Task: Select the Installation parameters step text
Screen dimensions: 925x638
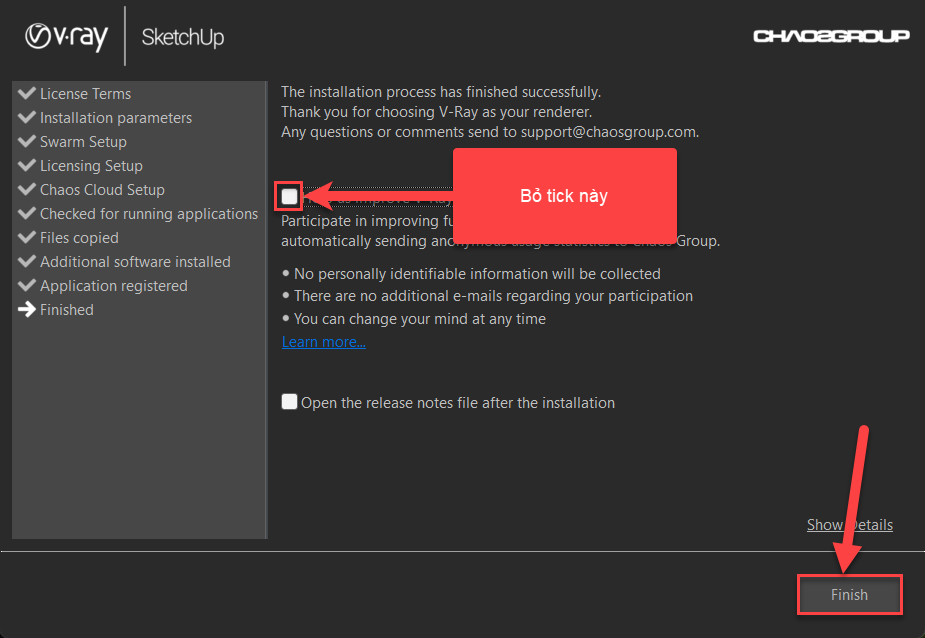Action: [x=116, y=118]
